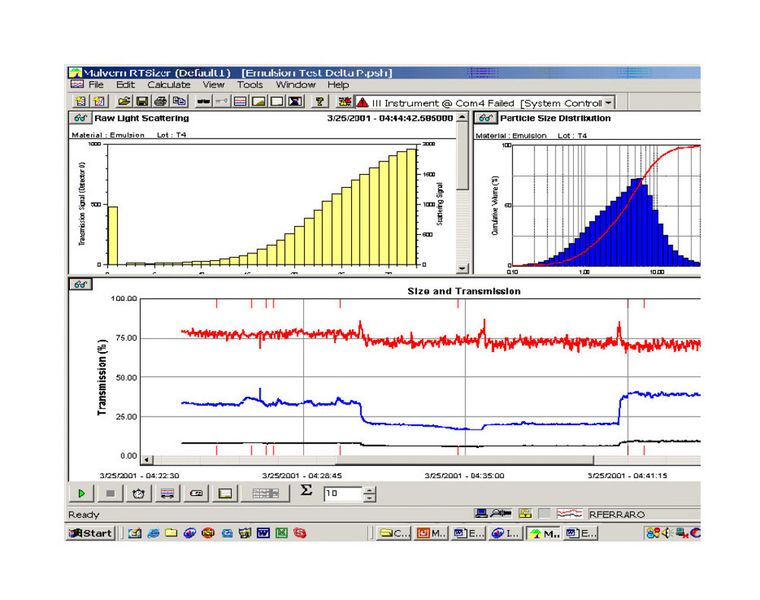The image size is (760, 600).
Task: Click the cassette-like record button
Action: tap(196, 493)
